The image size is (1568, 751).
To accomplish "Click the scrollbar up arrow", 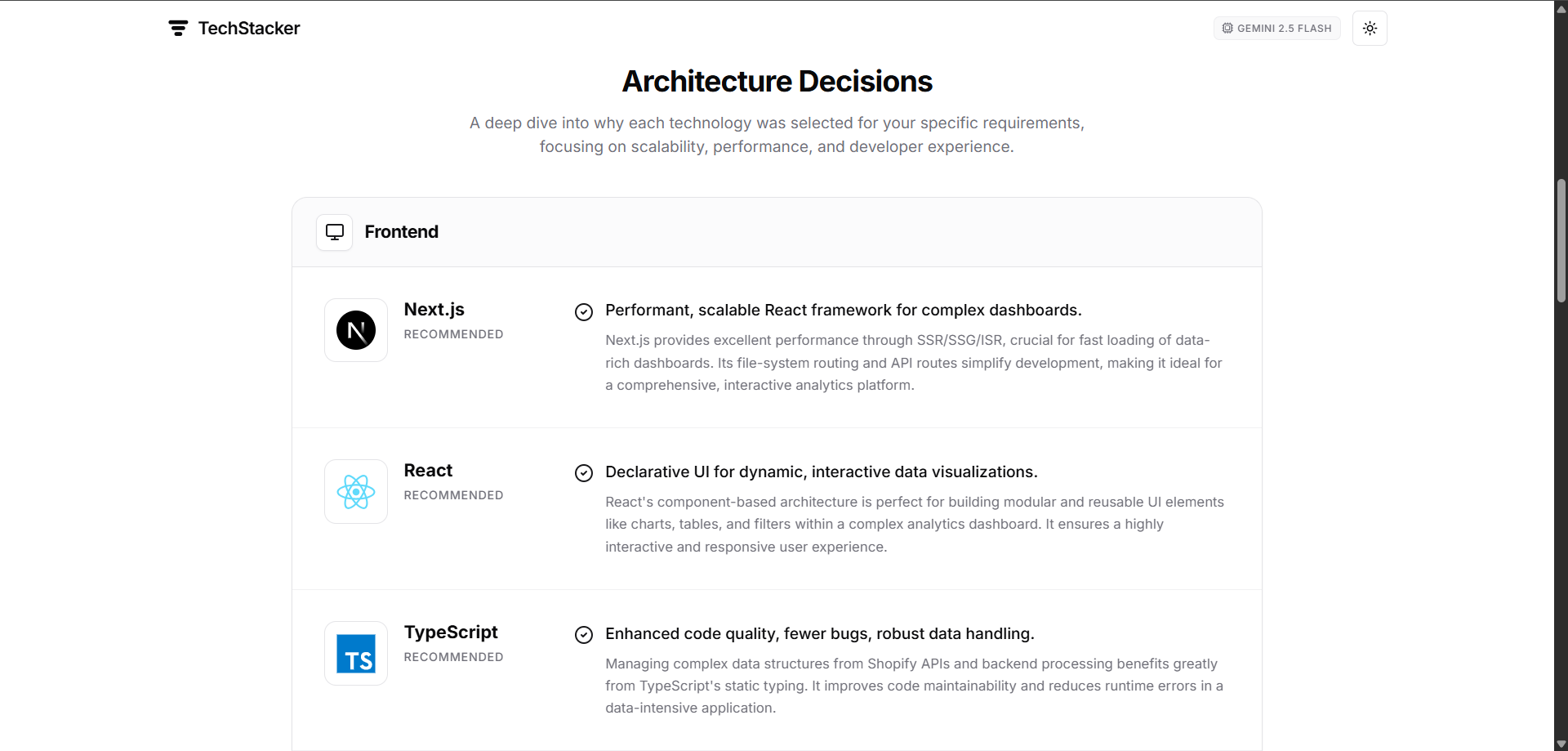I will click(1560, 8).
